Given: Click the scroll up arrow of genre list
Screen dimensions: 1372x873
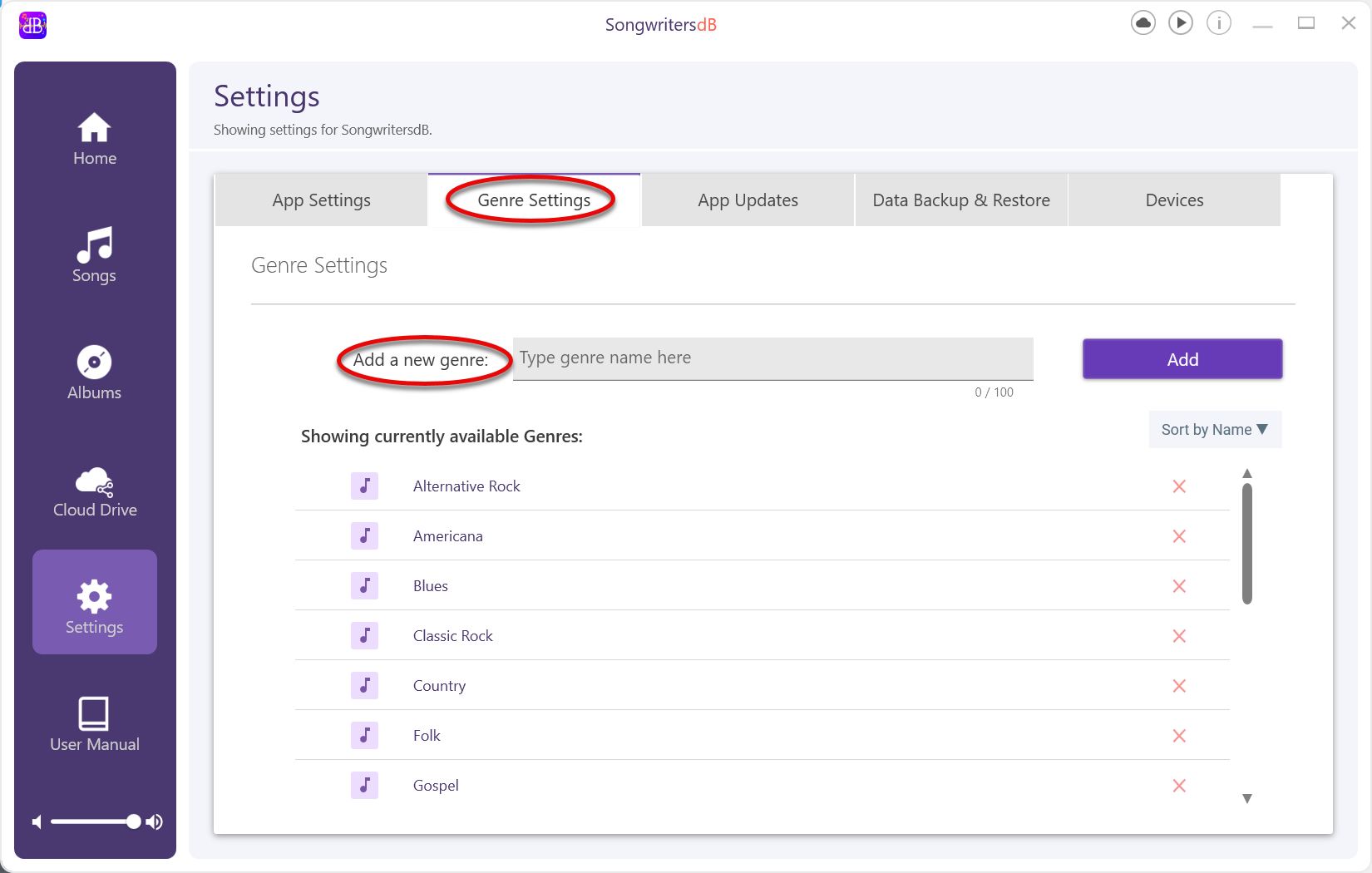Looking at the screenshot, I should click(1247, 473).
